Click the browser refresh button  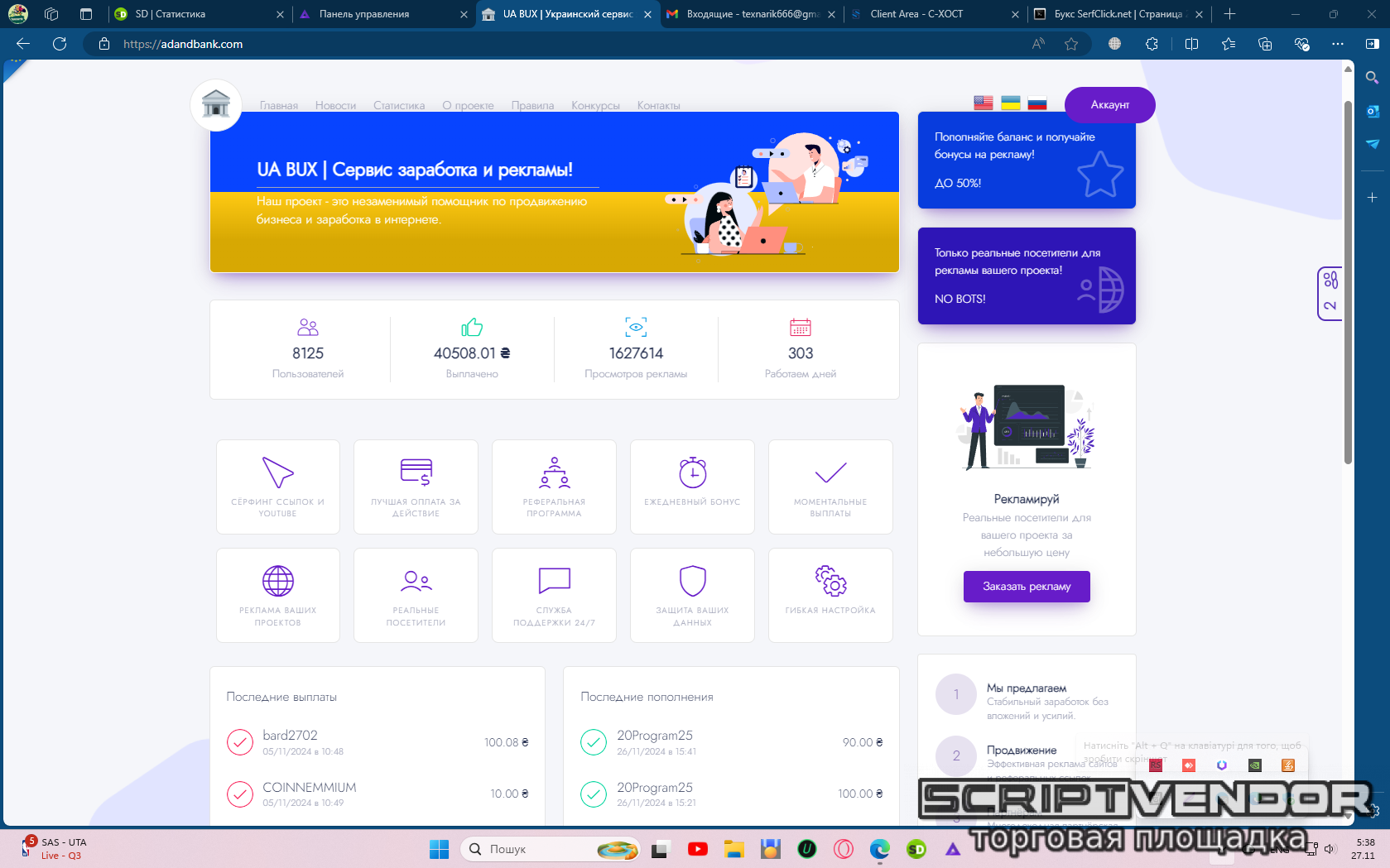coord(60,44)
